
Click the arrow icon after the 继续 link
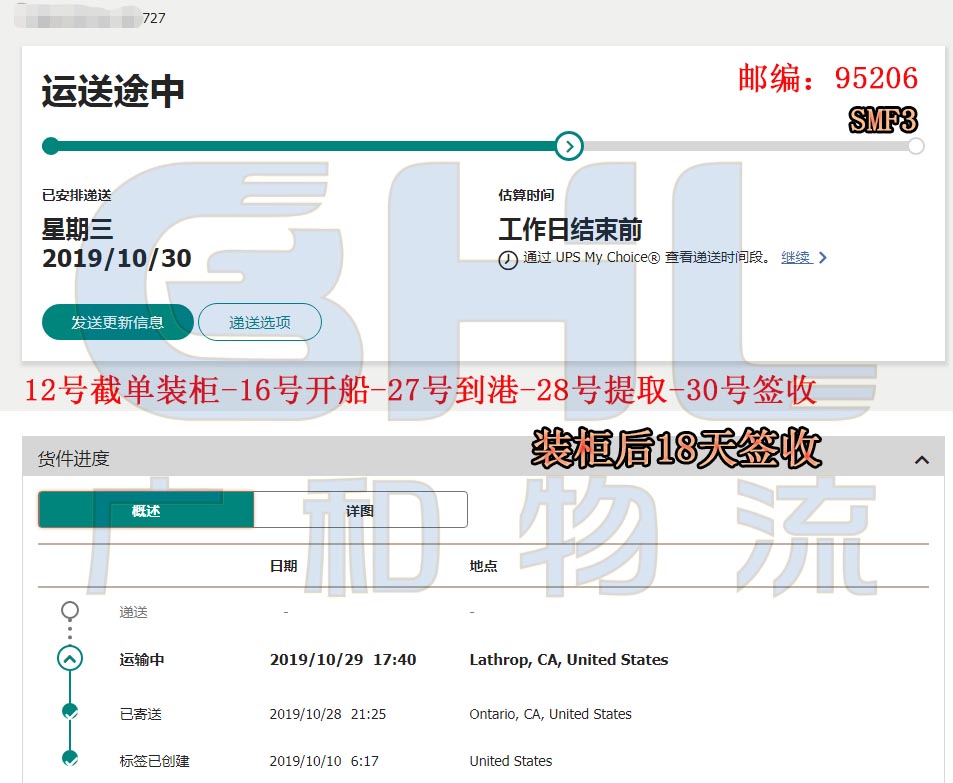823,258
